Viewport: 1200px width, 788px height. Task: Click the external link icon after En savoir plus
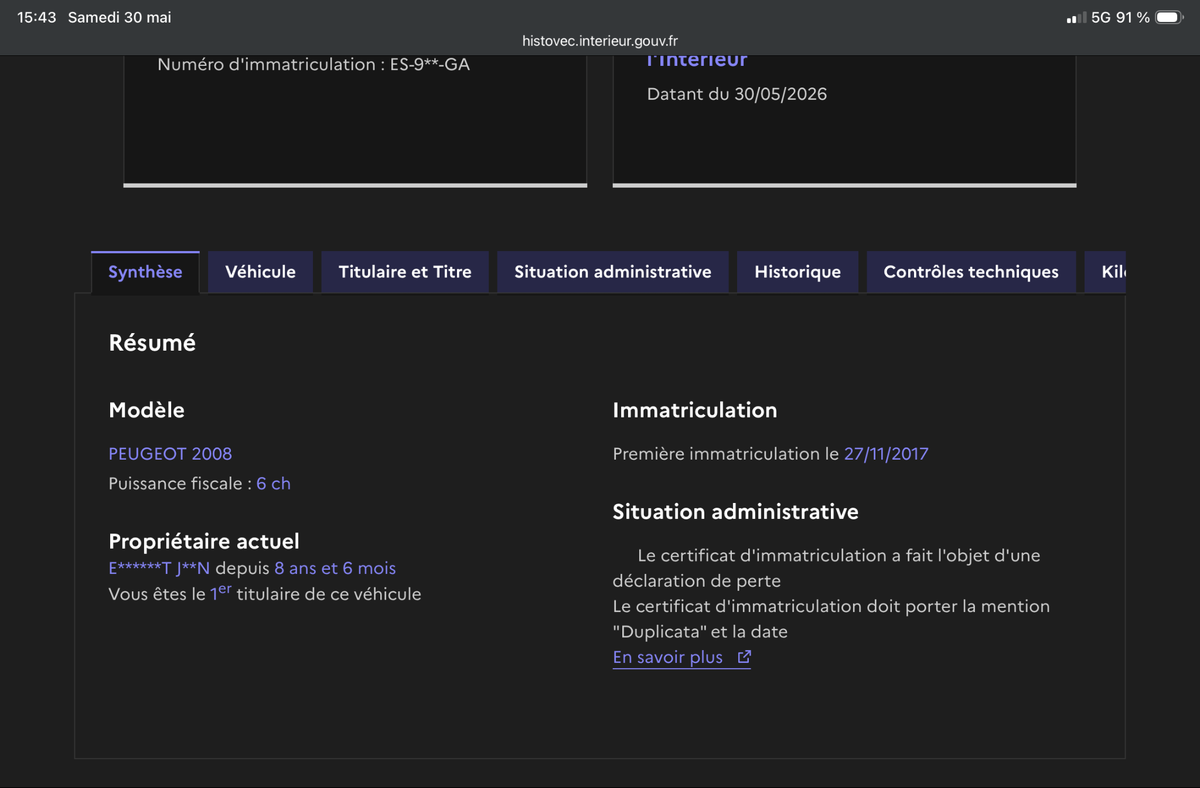click(x=744, y=657)
